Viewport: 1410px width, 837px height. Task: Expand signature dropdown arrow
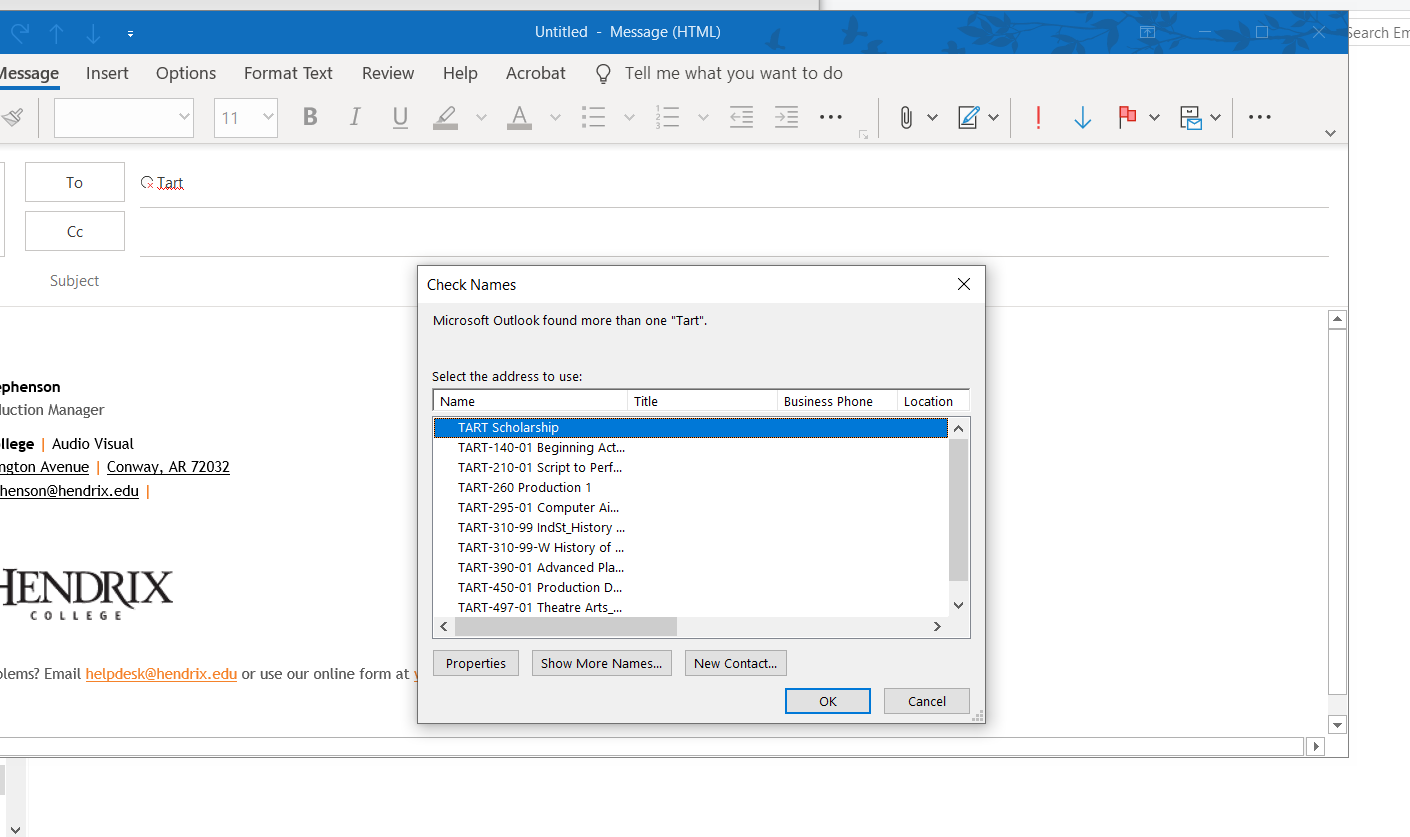[993, 118]
